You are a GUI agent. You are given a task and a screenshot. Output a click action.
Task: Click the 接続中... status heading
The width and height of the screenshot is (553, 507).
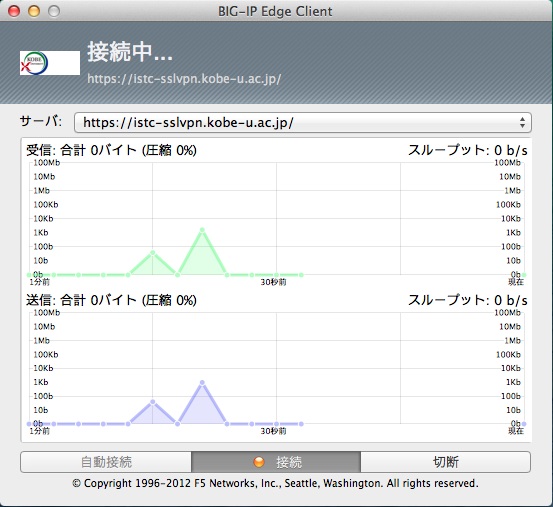pos(130,52)
